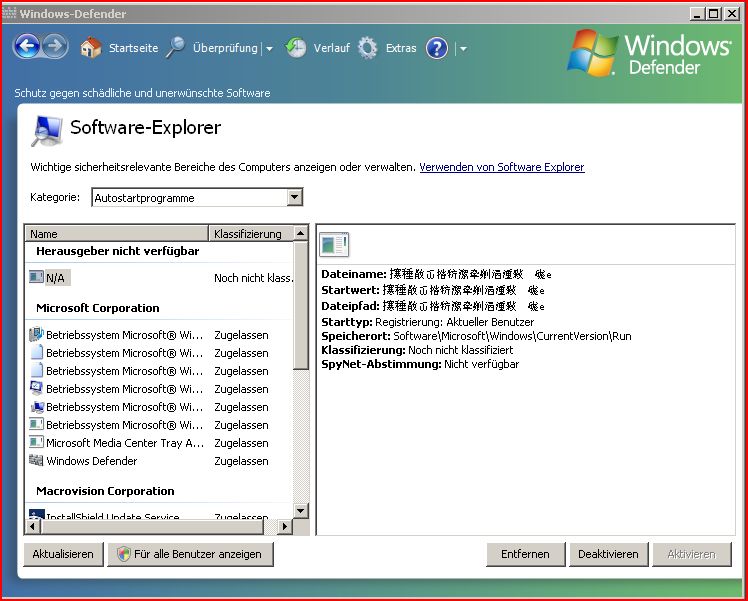Image resolution: width=748 pixels, height=601 pixels.
Task: Open the Extras toolbar item
Action: tap(401, 48)
